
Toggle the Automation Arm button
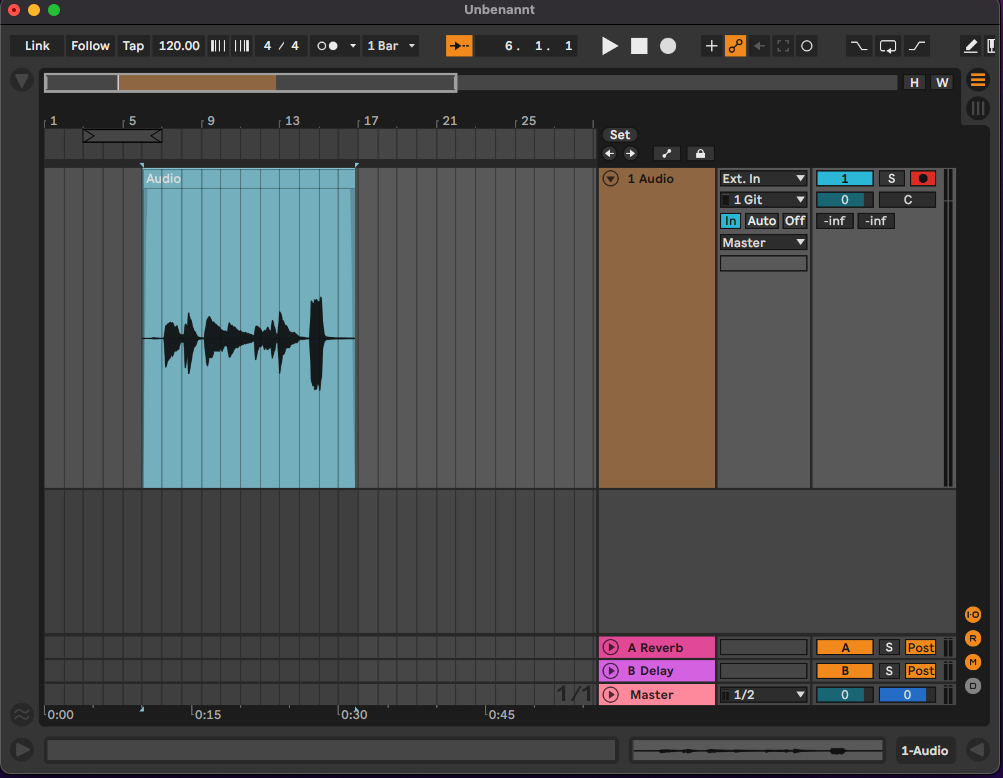(736, 46)
